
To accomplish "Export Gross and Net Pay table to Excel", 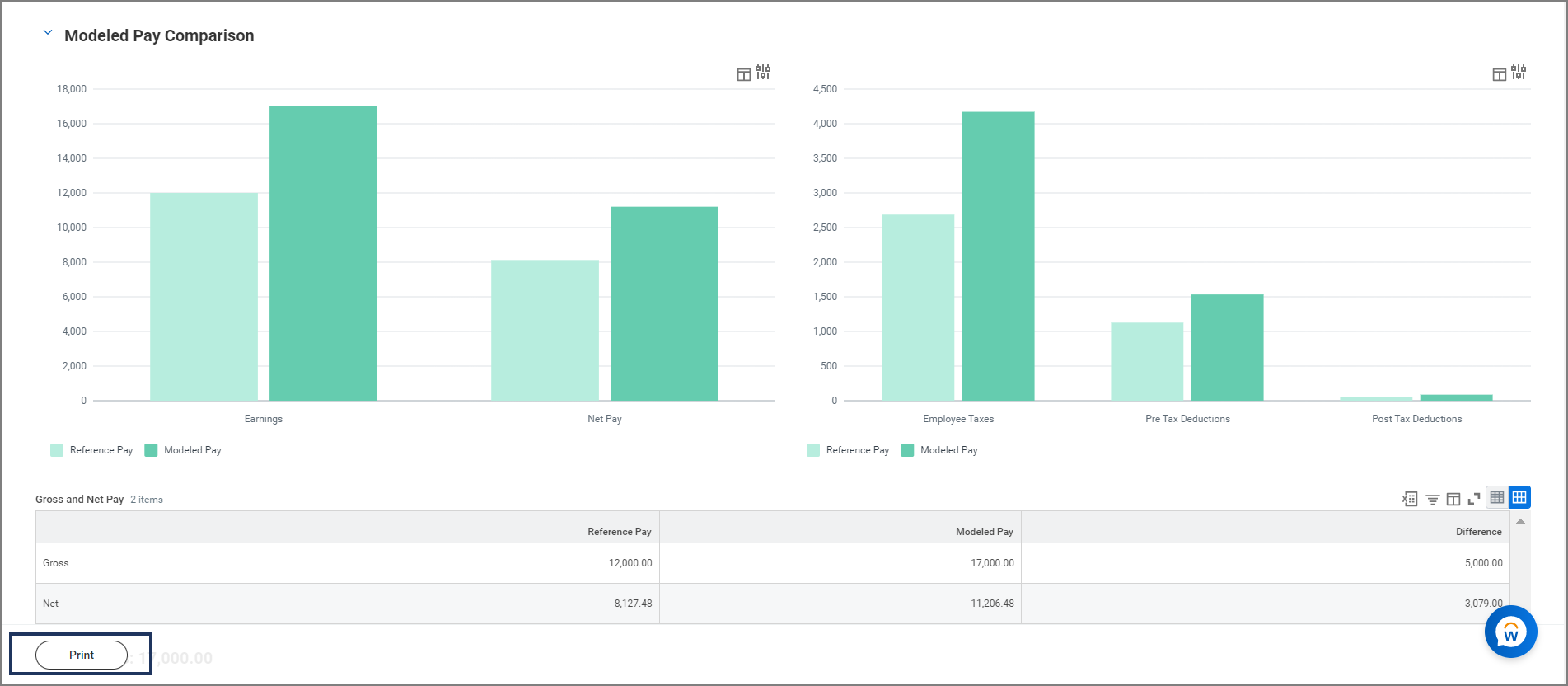I will [1410, 499].
